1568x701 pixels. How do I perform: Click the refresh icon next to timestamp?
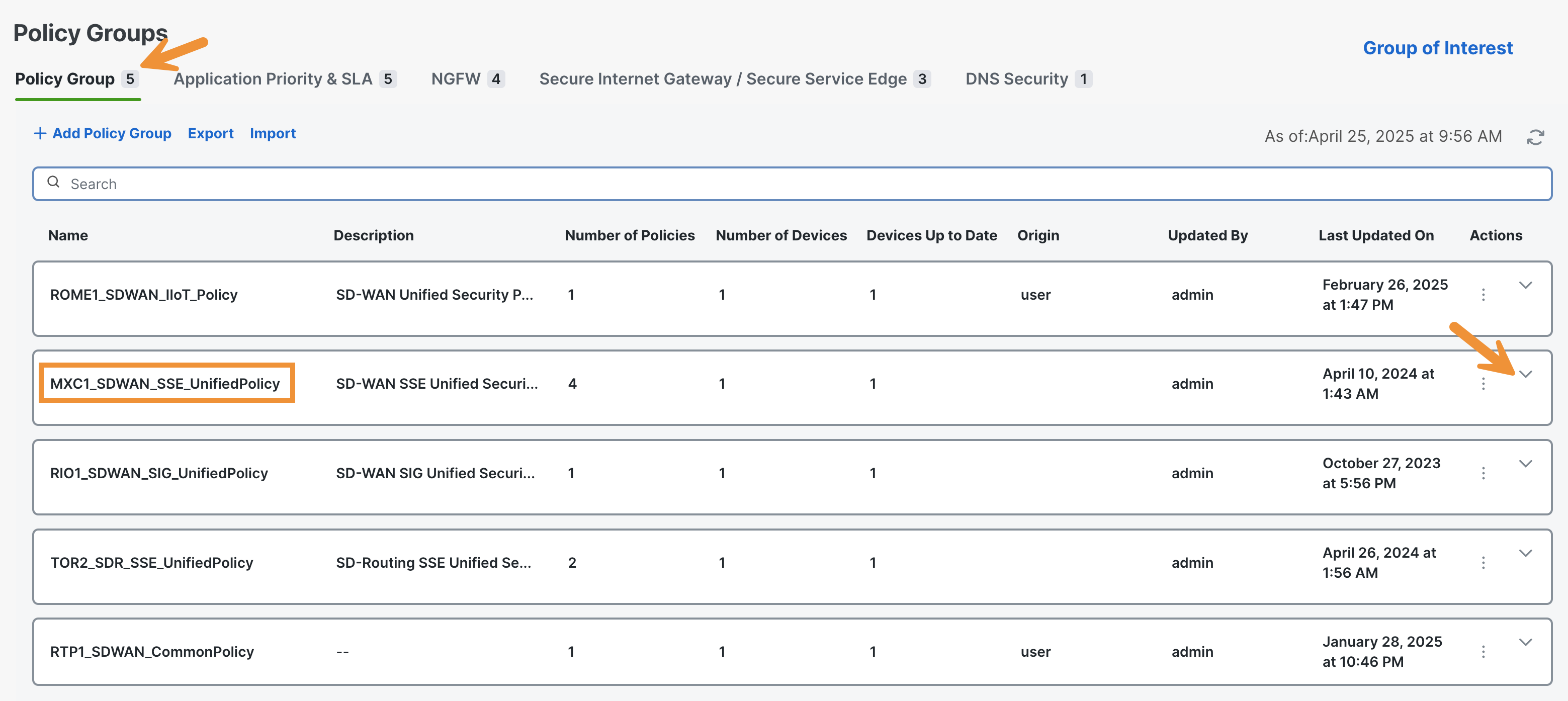point(1535,137)
